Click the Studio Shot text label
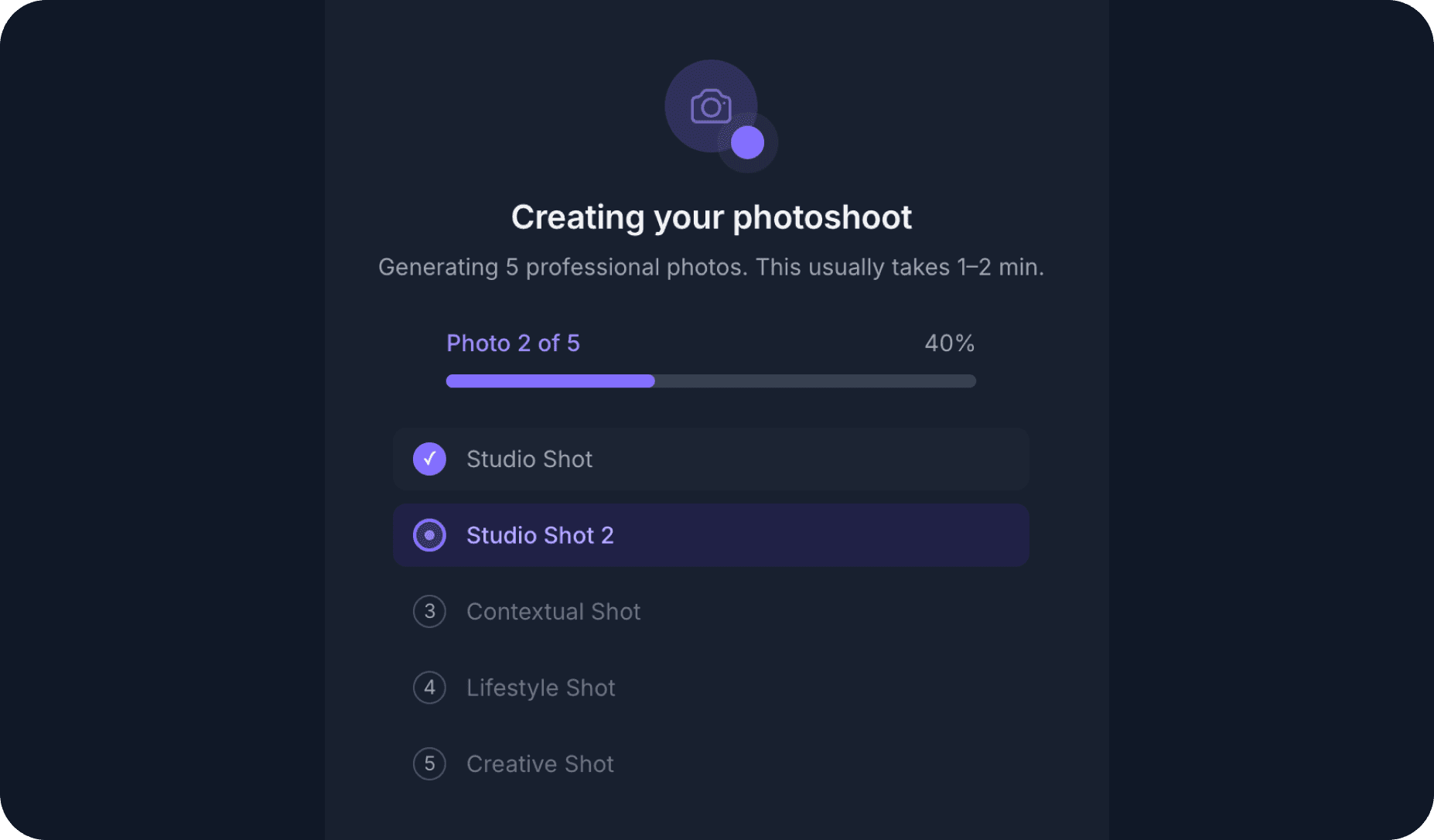Viewport: 1434px width, 840px height. pyautogui.click(x=529, y=459)
